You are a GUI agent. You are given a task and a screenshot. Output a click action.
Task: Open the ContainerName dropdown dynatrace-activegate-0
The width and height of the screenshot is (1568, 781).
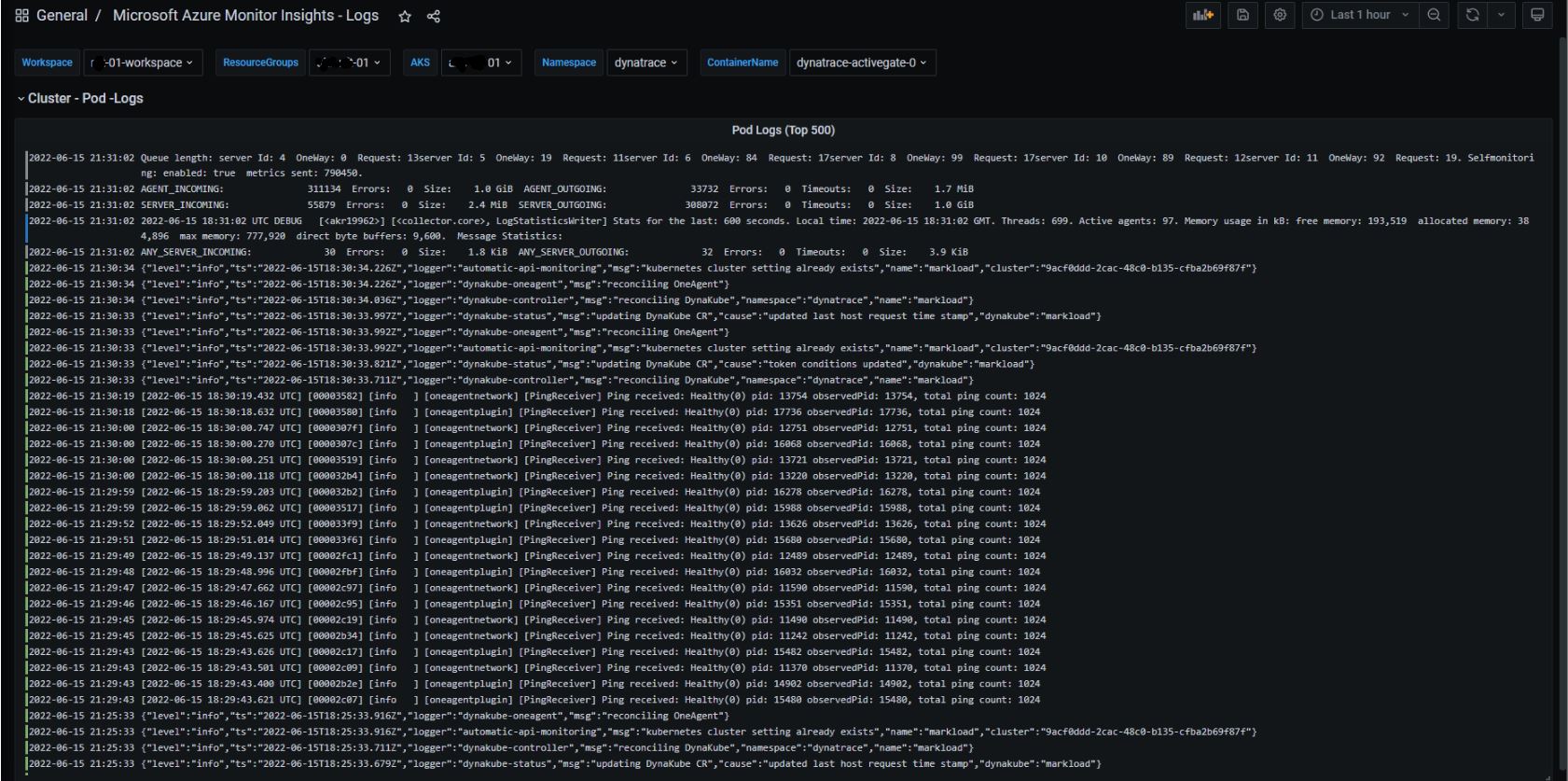tap(862, 63)
